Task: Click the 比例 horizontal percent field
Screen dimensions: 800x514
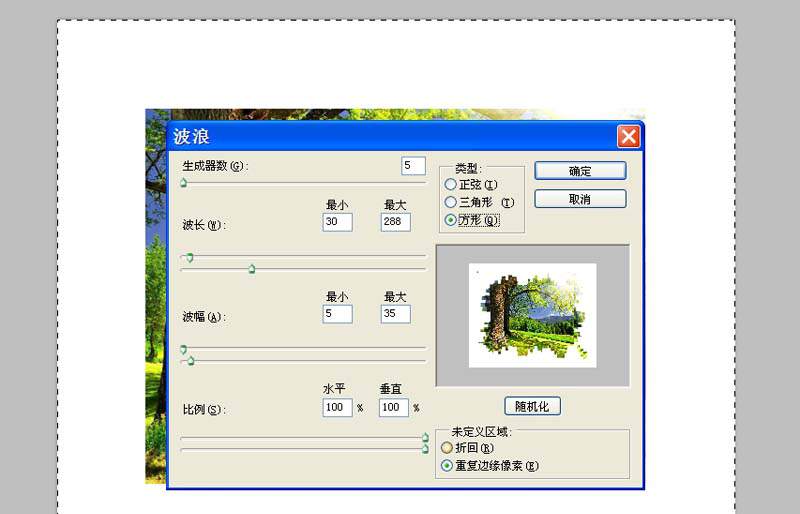Action: click(x=337, y=407)
